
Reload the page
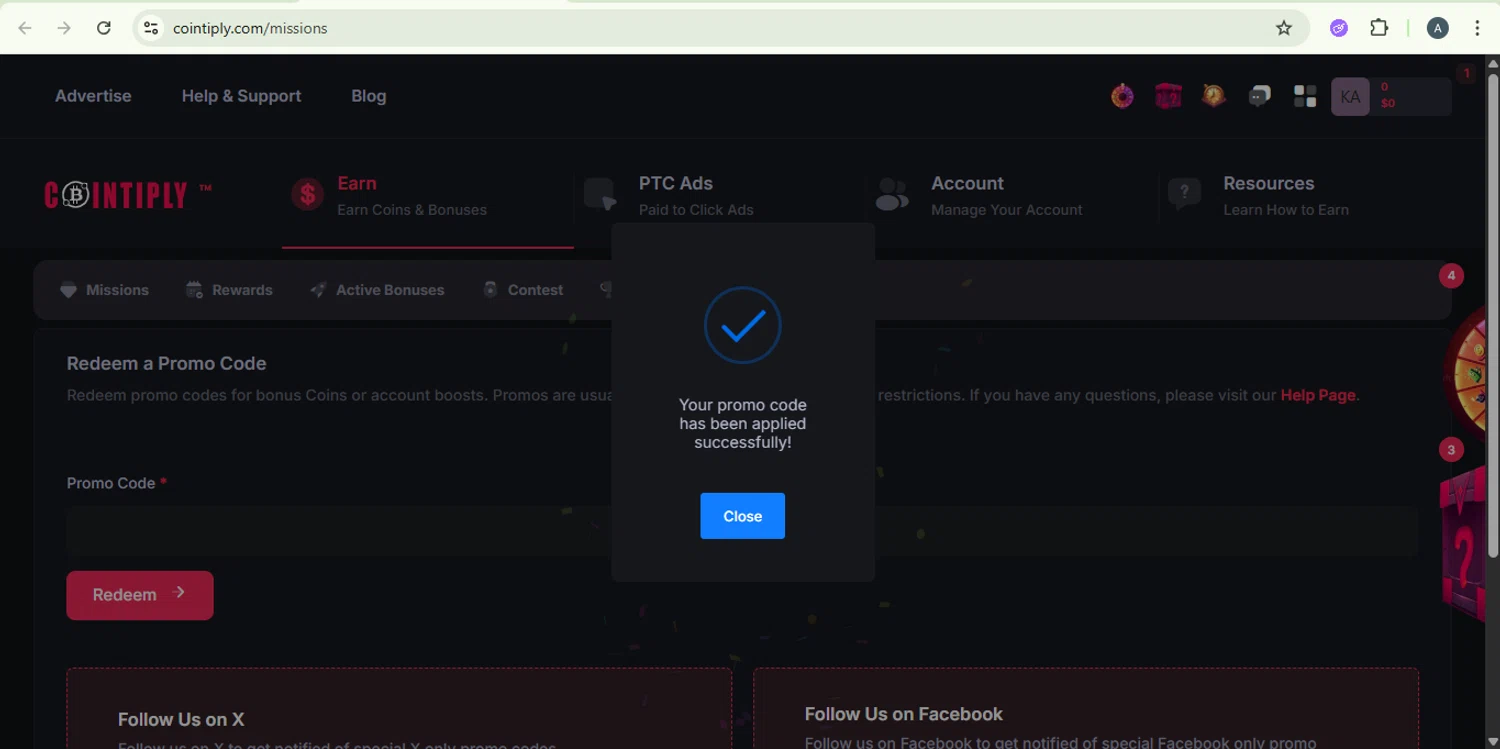[x=104, y=28]
